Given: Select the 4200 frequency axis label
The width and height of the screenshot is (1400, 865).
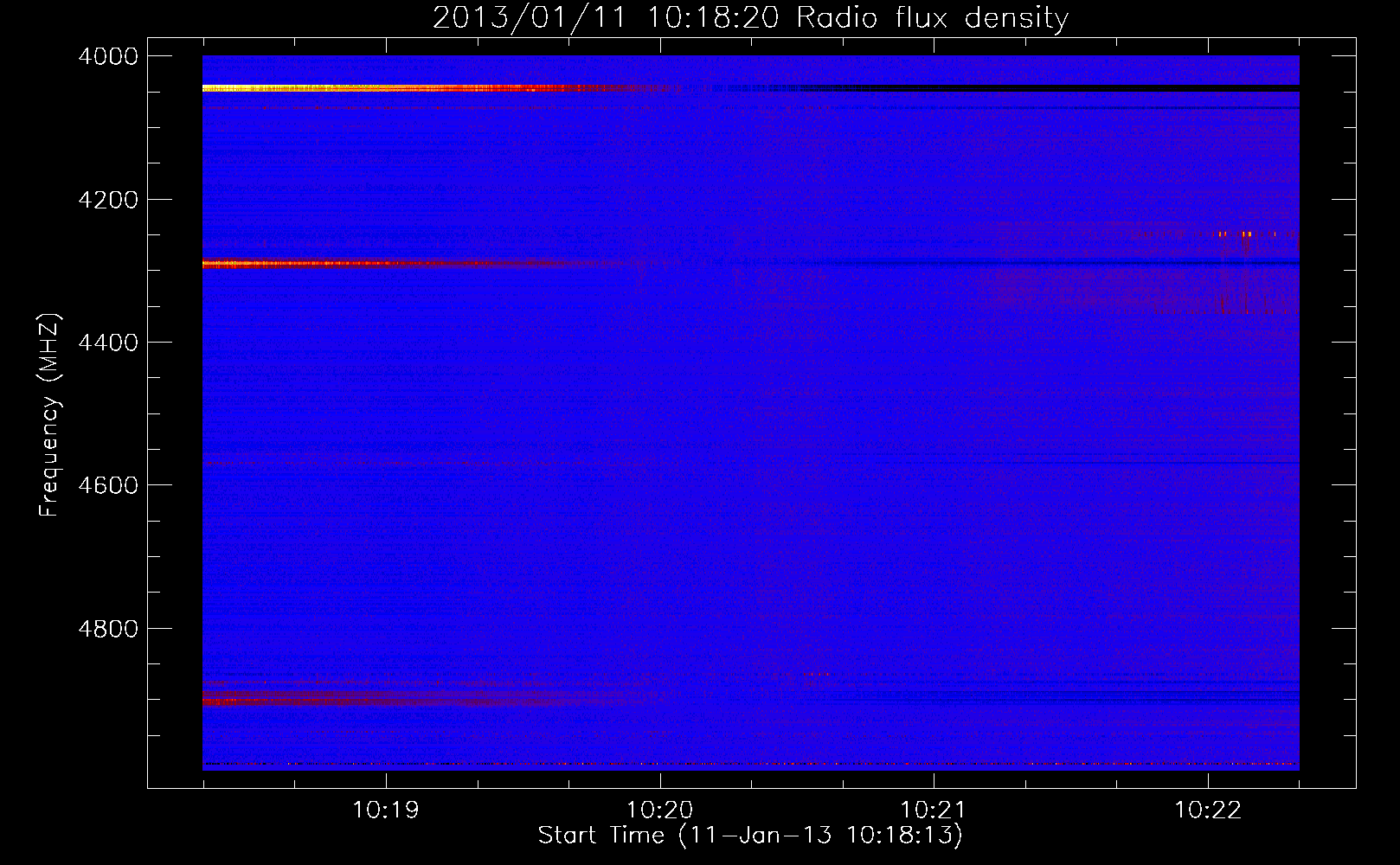Looking at the screenshot, I should pos(108,200).
